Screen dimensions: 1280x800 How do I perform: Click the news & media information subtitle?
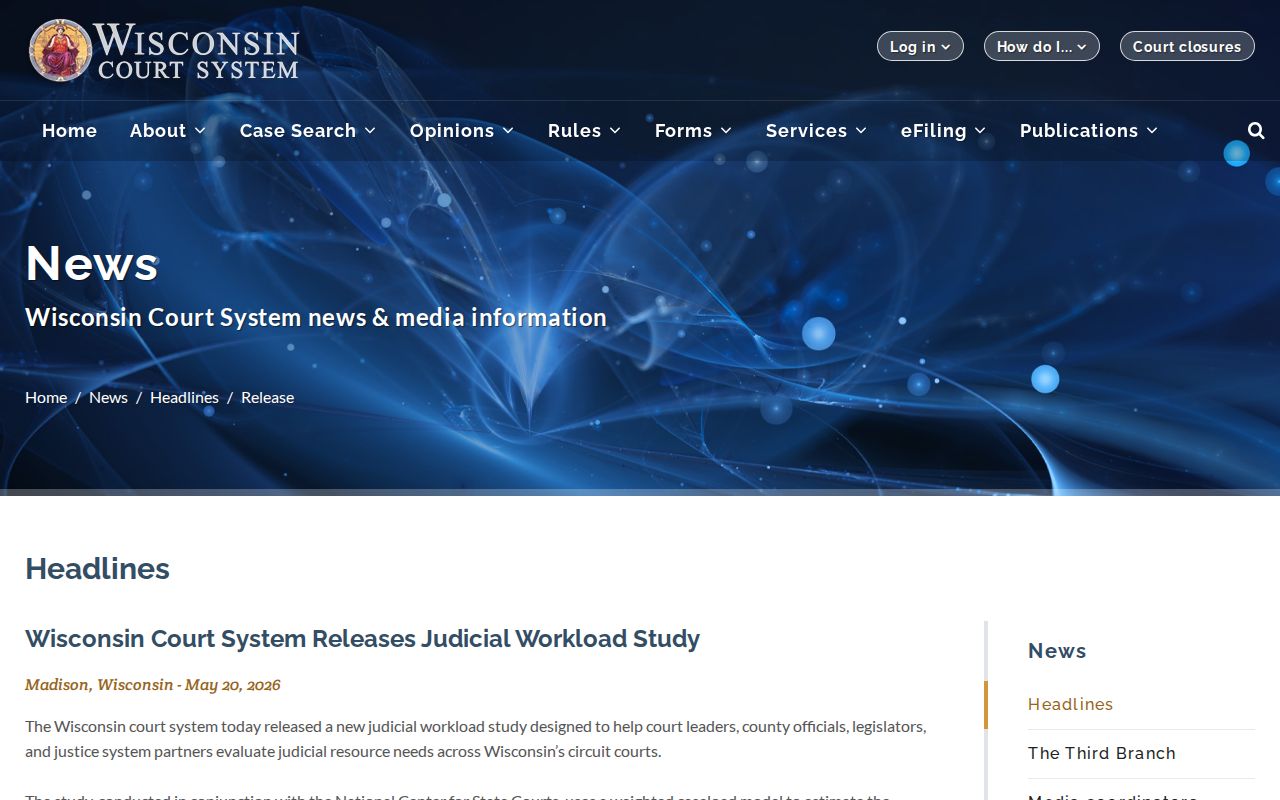(316, 317)
